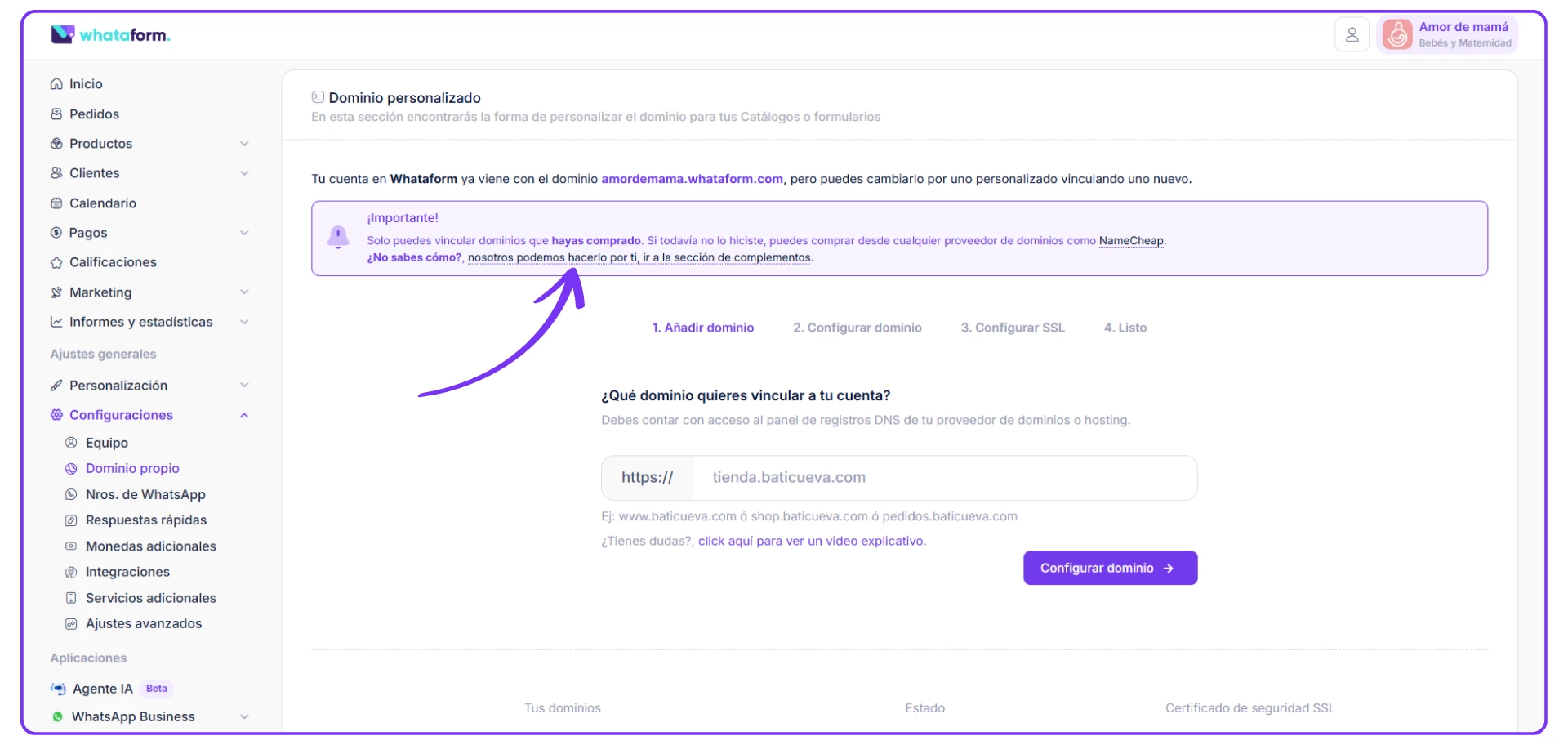The image size is (1568, 745).
Task: Select the Calificaciones star icon
Action: click(x=56, y=263)
